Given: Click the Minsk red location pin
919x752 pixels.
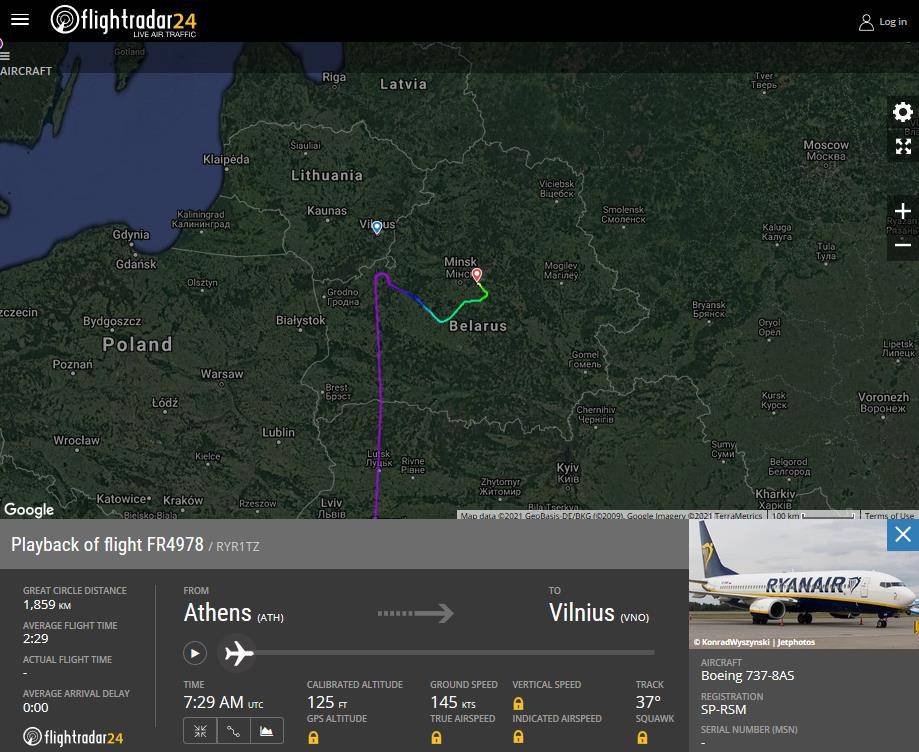Looking at the screenshot, I should tap(476, 275).
